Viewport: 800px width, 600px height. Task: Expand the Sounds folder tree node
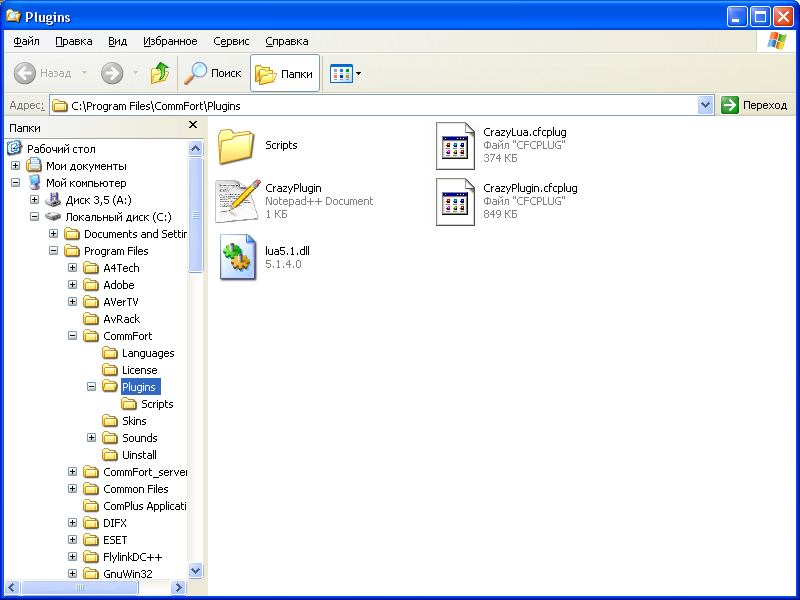92,438
